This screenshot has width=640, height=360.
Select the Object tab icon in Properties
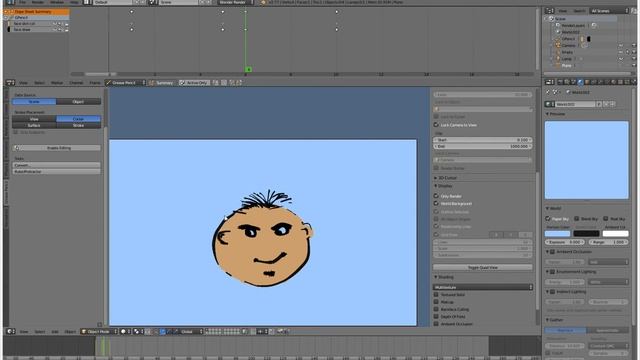tap(587, 82)
